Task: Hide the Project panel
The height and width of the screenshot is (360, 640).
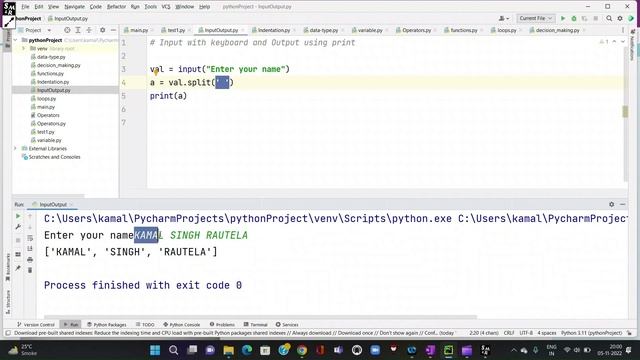Action: [x=113, y=30]
